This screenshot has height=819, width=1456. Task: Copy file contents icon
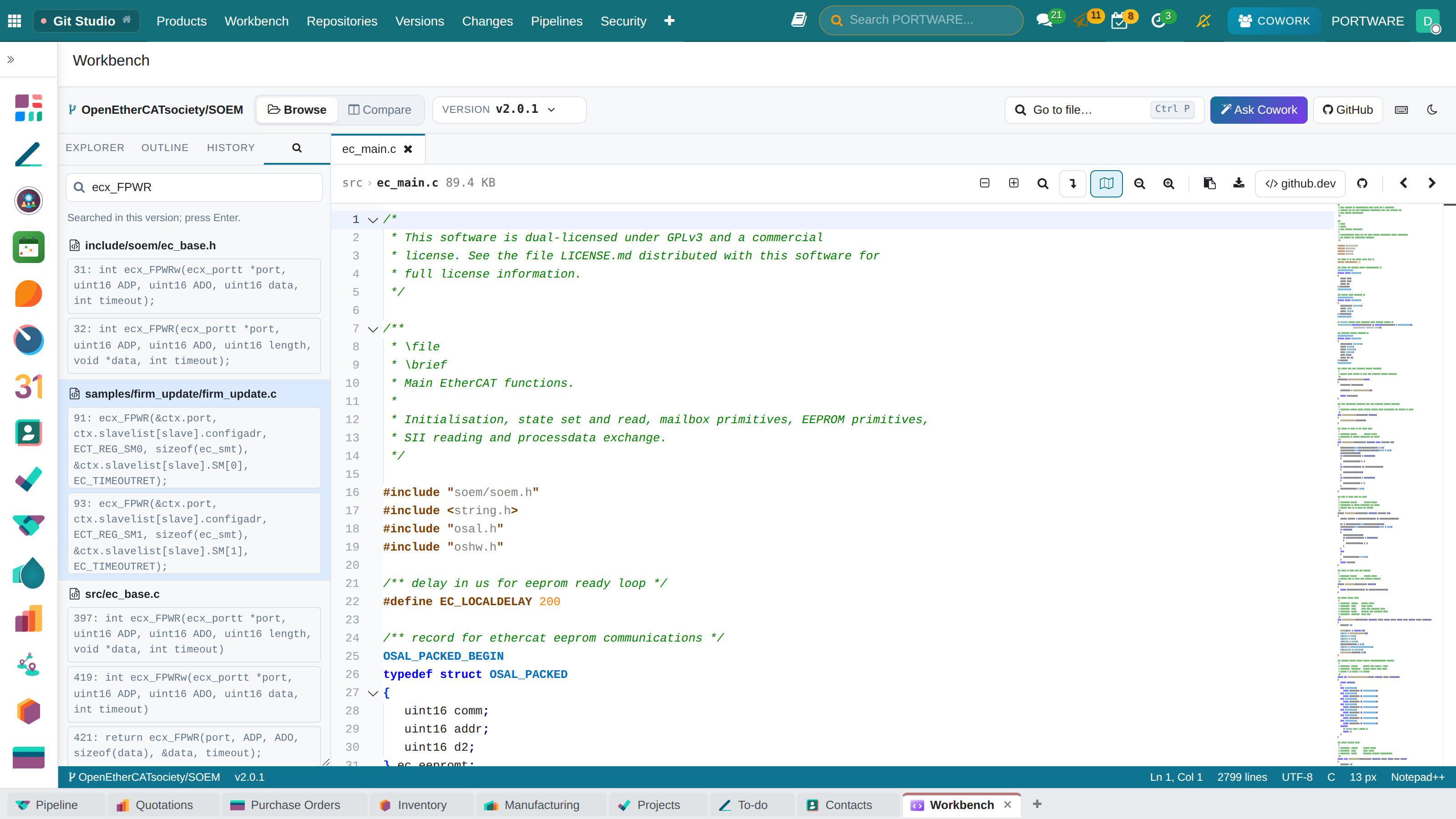1209,183
